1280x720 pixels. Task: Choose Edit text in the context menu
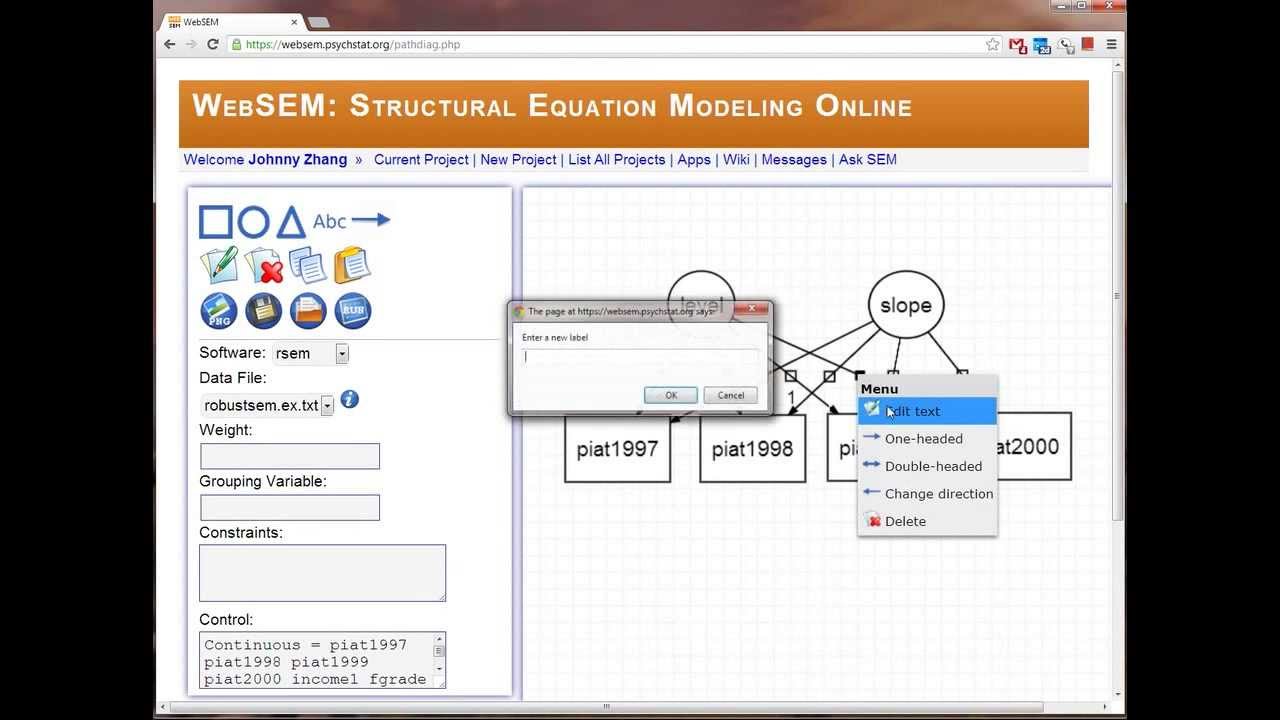click(927, 411)
